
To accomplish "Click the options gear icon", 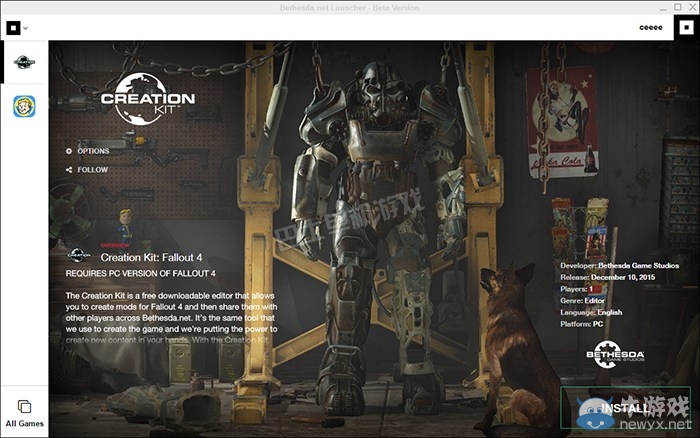I will click(69, 151).
